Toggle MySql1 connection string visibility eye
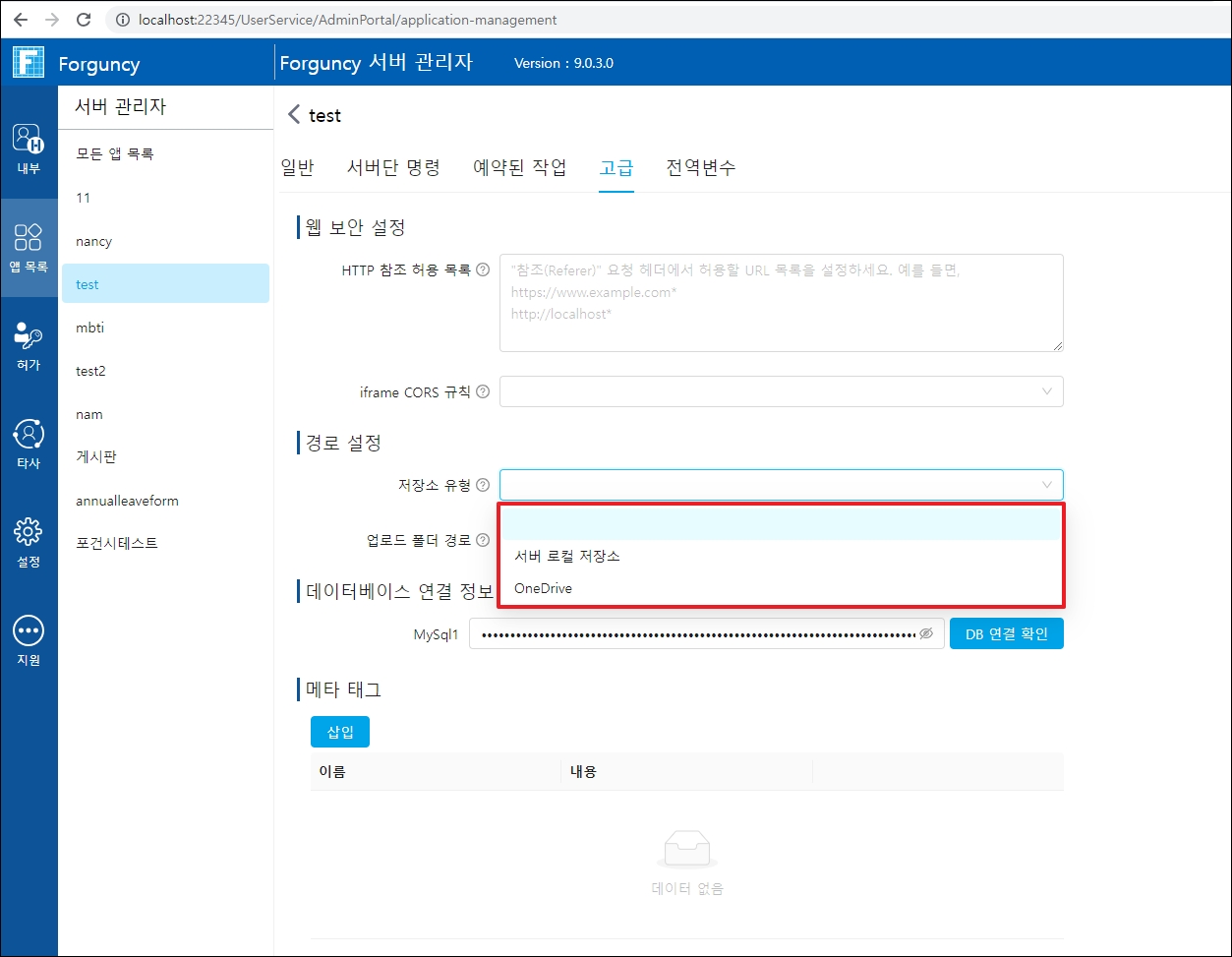This screenshot has width=1232, height=957. point(925,634)
